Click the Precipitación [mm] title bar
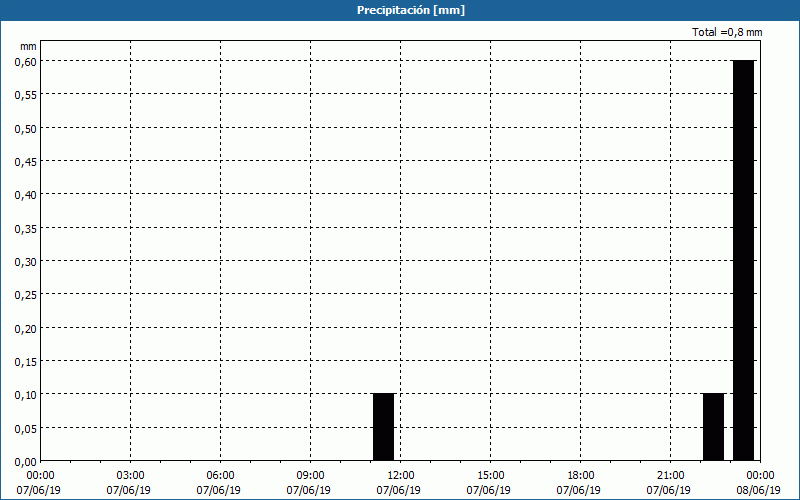800x500 pixels. pos(400,10)
